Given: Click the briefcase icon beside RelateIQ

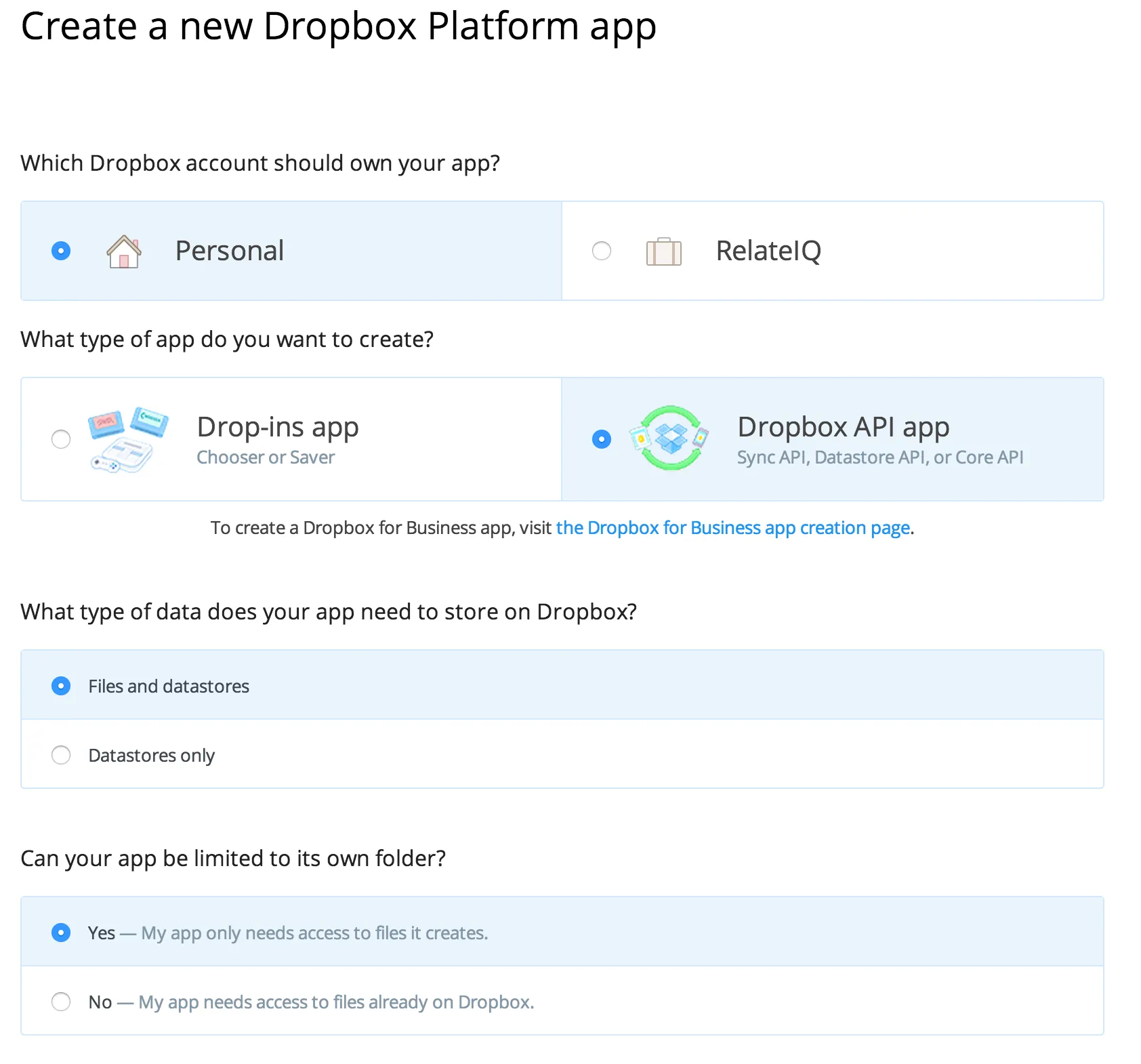Looking at the screenshot, I should [x=665, y=251].
